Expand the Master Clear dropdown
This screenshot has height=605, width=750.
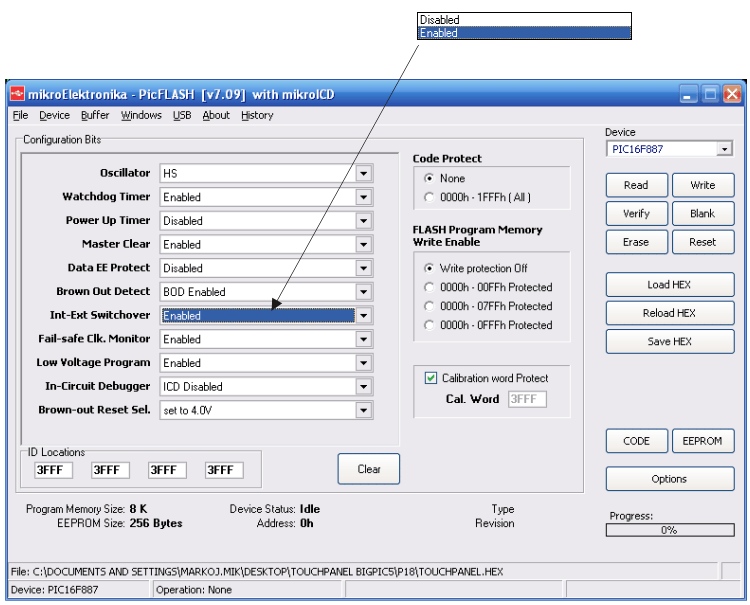point(364,244)
